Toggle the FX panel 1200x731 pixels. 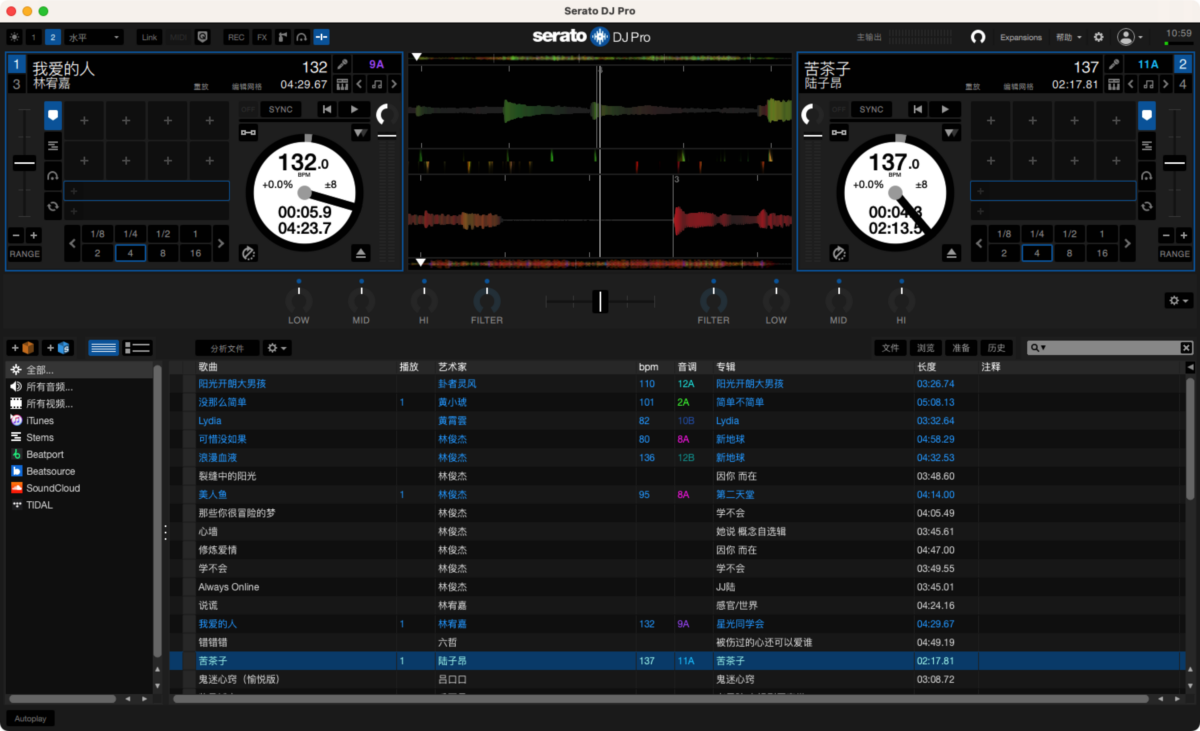point(262,37)
